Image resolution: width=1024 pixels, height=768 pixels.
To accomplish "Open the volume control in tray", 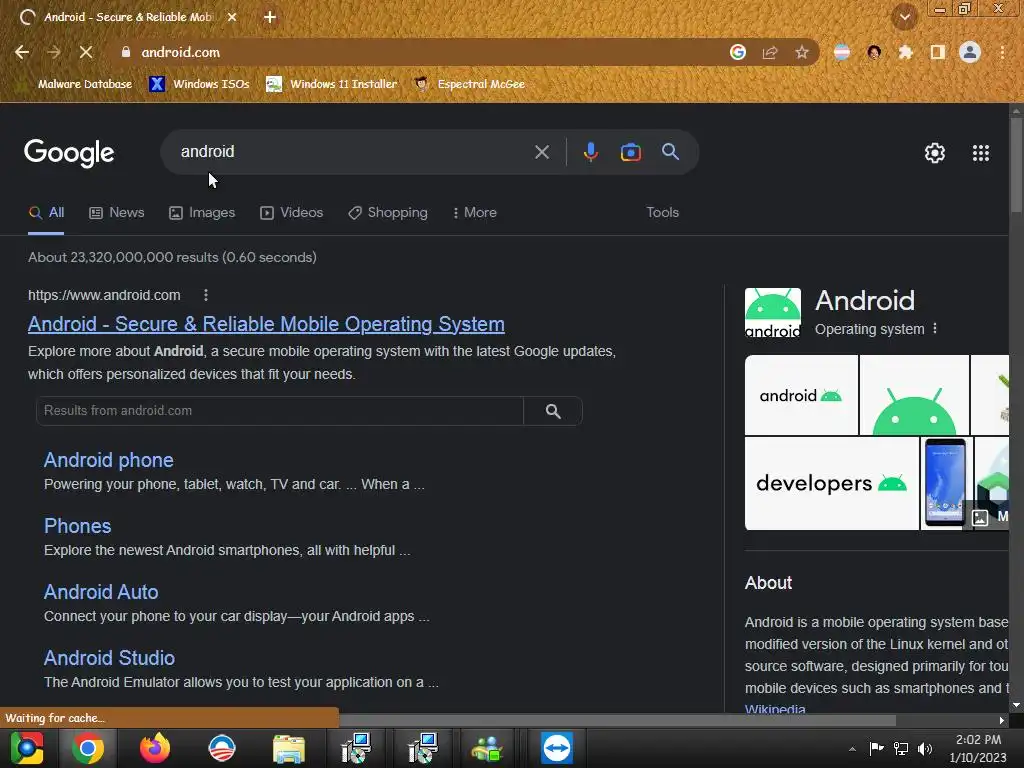I will [925, 748].
